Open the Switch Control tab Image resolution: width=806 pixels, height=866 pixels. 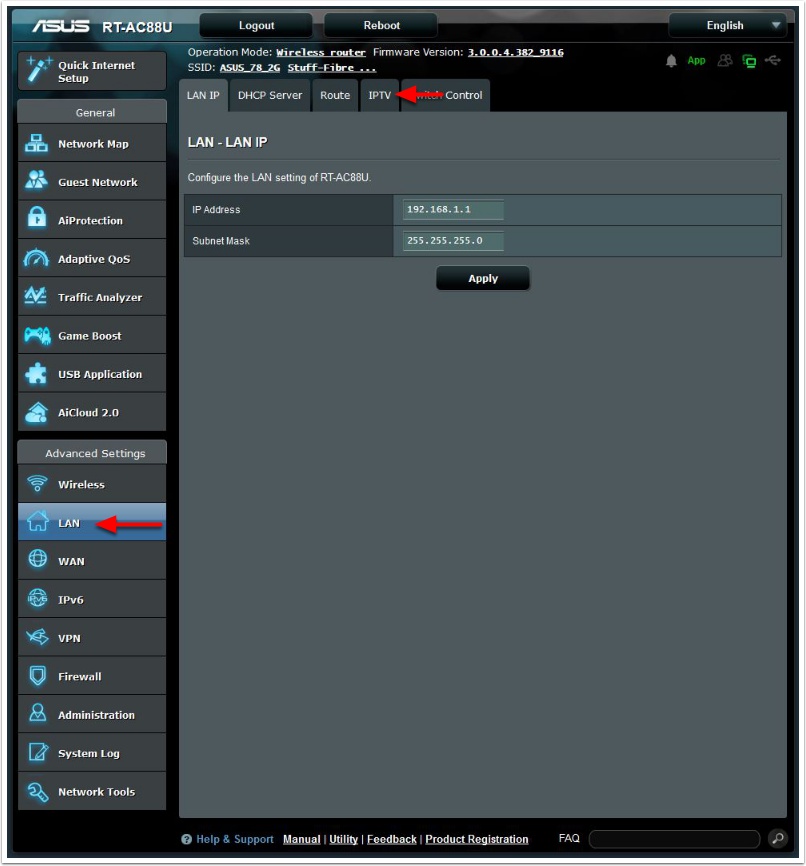(445, 96)
